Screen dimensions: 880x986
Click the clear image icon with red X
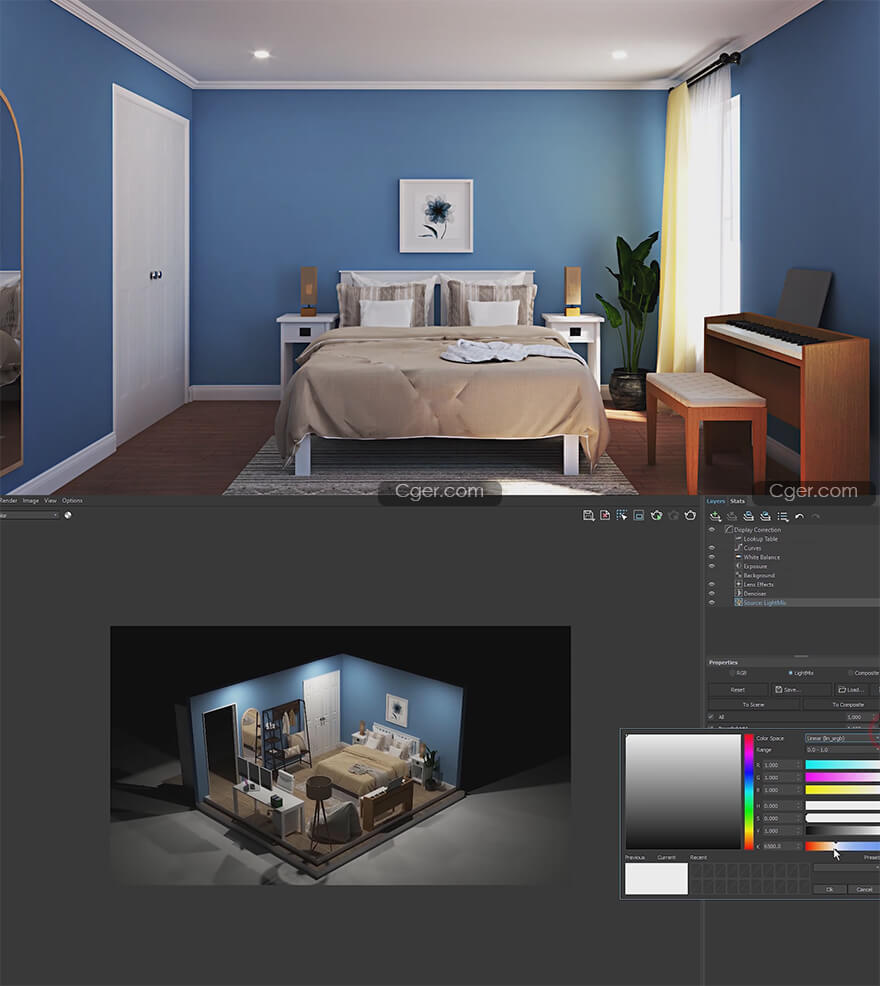pyautogui.click(x=605, y=515)
